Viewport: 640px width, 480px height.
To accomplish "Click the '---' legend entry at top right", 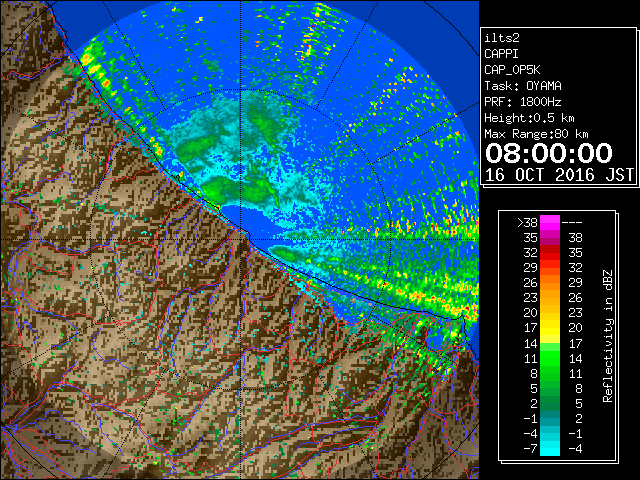I will [x=572, y=223].
